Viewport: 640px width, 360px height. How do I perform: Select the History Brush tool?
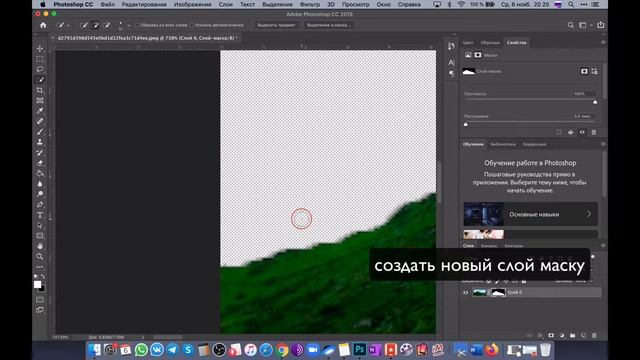click(x=40, y=153)
